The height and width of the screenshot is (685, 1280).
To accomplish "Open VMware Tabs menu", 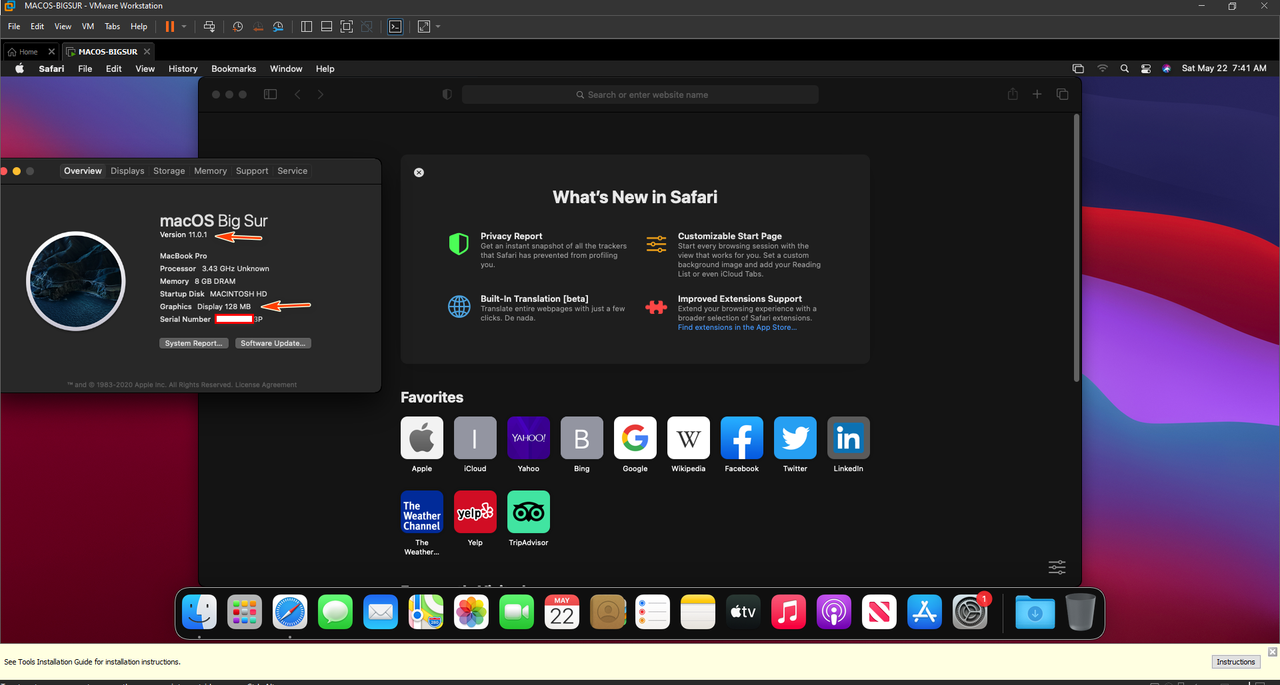I will click(112, 26).
